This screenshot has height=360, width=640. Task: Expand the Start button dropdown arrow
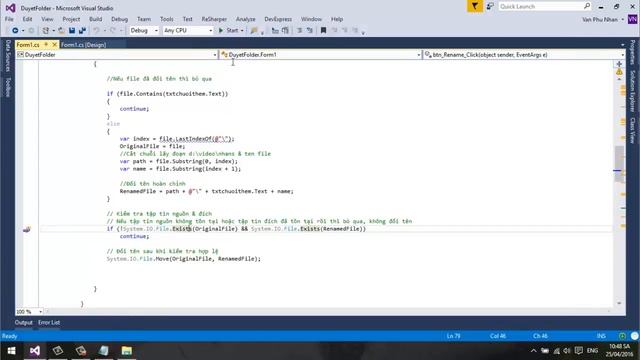click(x=242, y=31)
